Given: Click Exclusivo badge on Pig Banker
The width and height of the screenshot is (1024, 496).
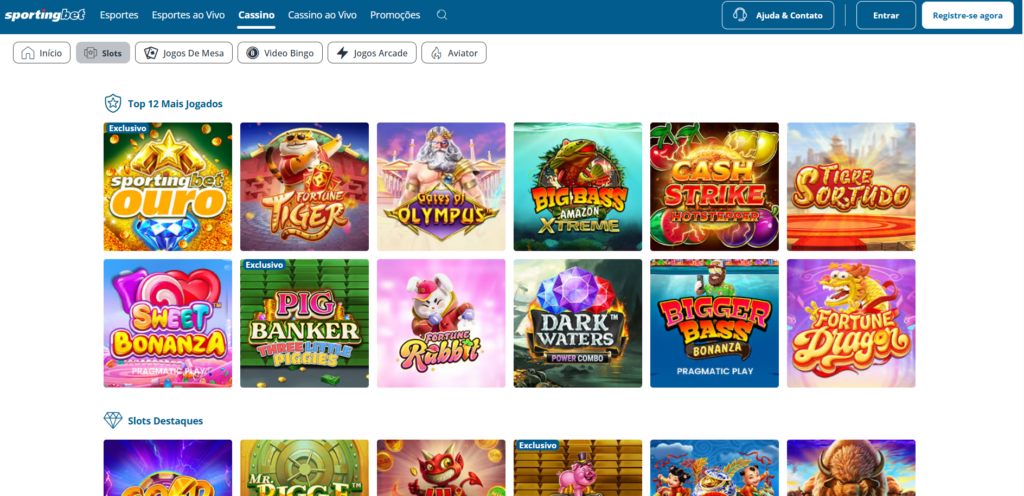Looking at the screenshot, I should tap(264, 265).
